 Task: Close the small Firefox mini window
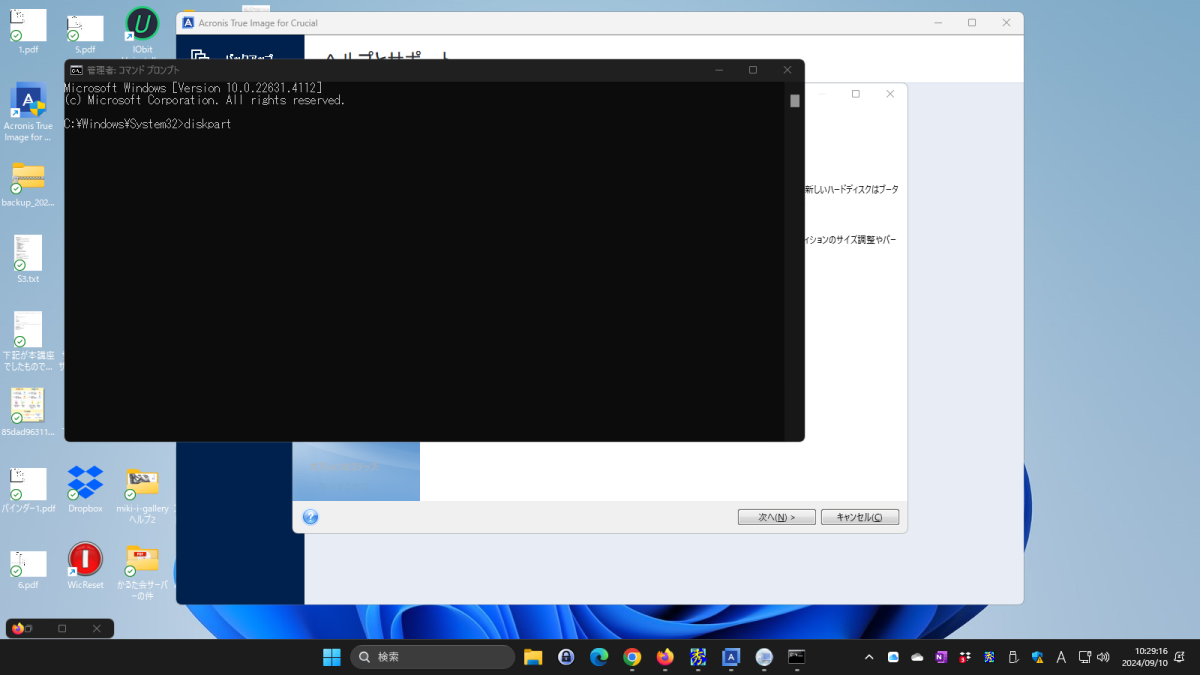coord(97,628)
